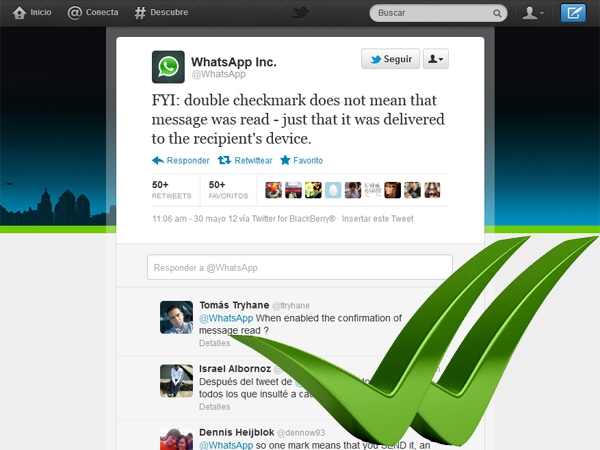Go to Inicio home icon
This screenshot has height=450, width=600.
pyautogui.click(x=19, y=13)
